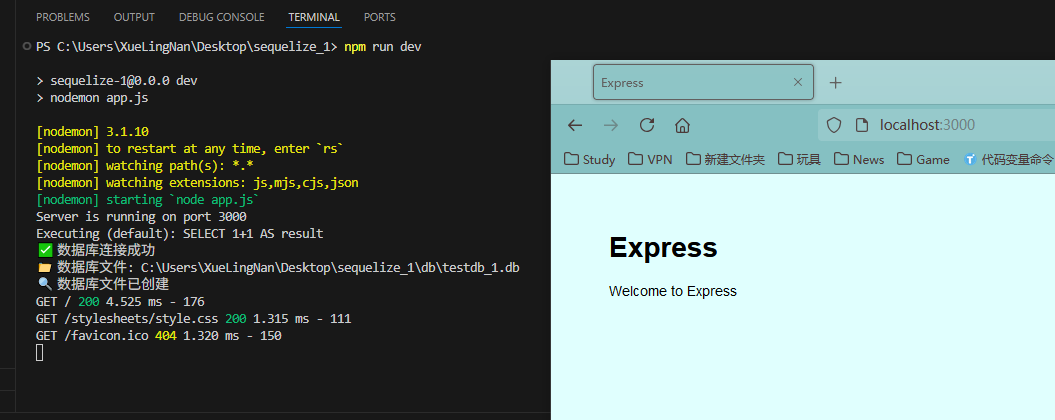Image resolution: width=1055 pixels, height=420 pixels.
Task: Click the 数据库文件已创建 message
Action: point(102,284)
